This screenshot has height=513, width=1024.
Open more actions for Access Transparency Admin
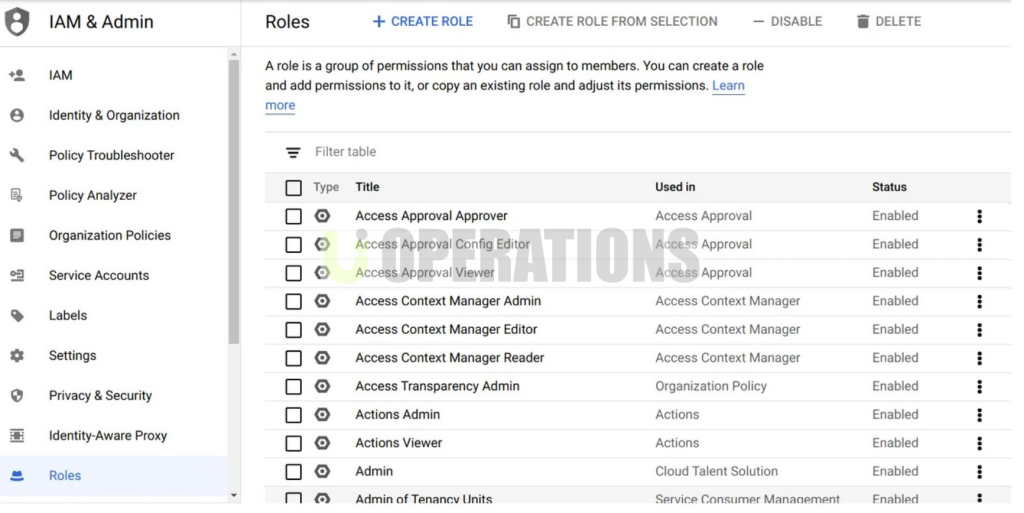[979, 387]
